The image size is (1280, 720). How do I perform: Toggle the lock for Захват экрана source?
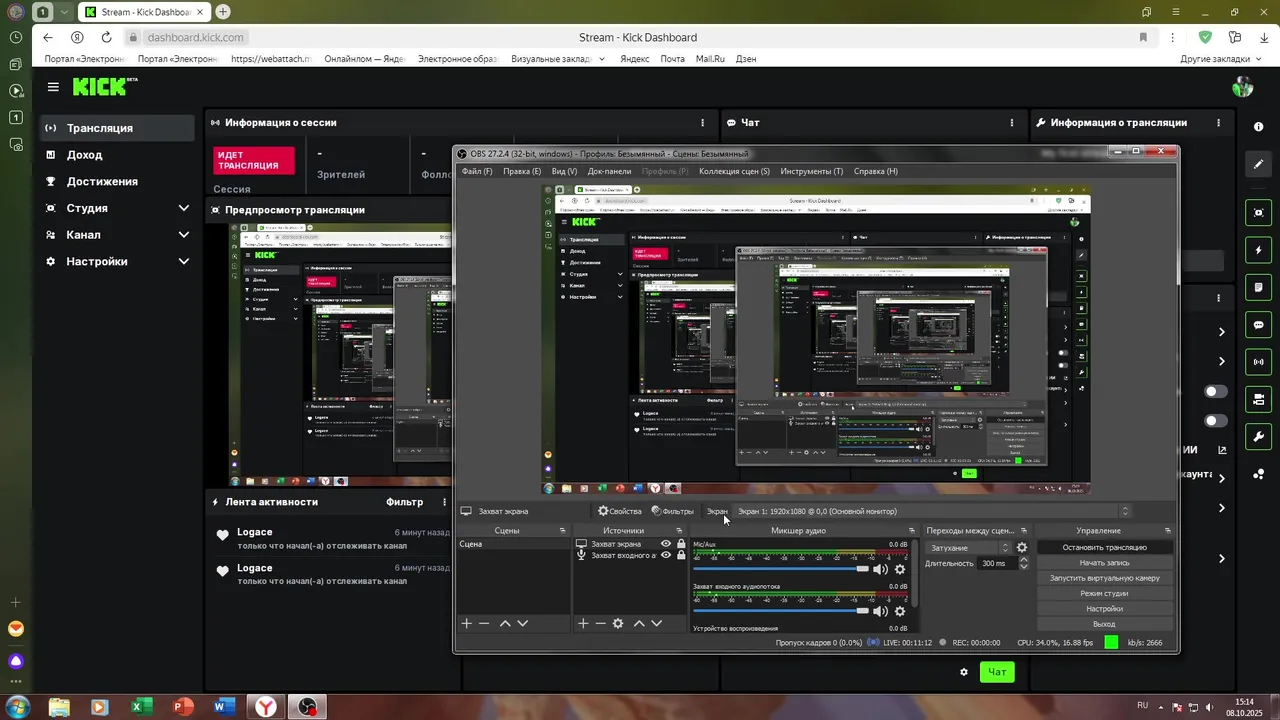(681, 544)
